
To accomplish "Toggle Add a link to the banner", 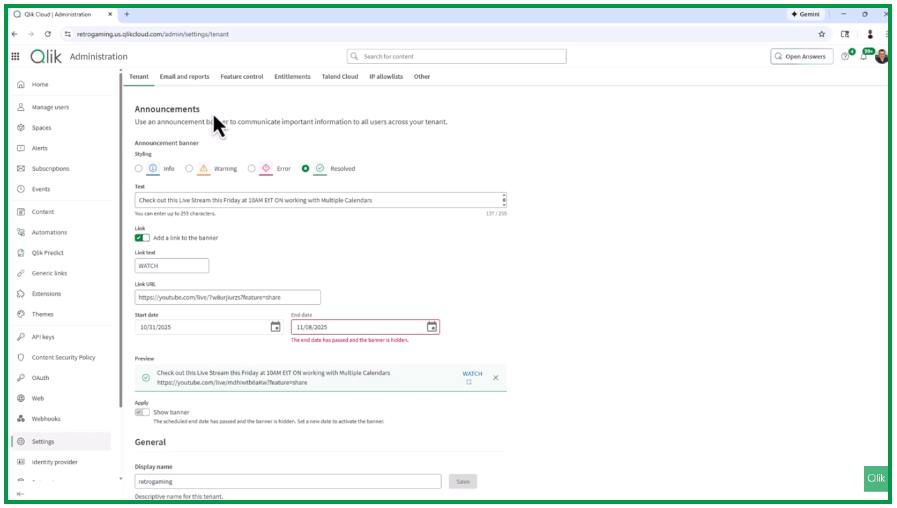I will click(x=142, y=238).
